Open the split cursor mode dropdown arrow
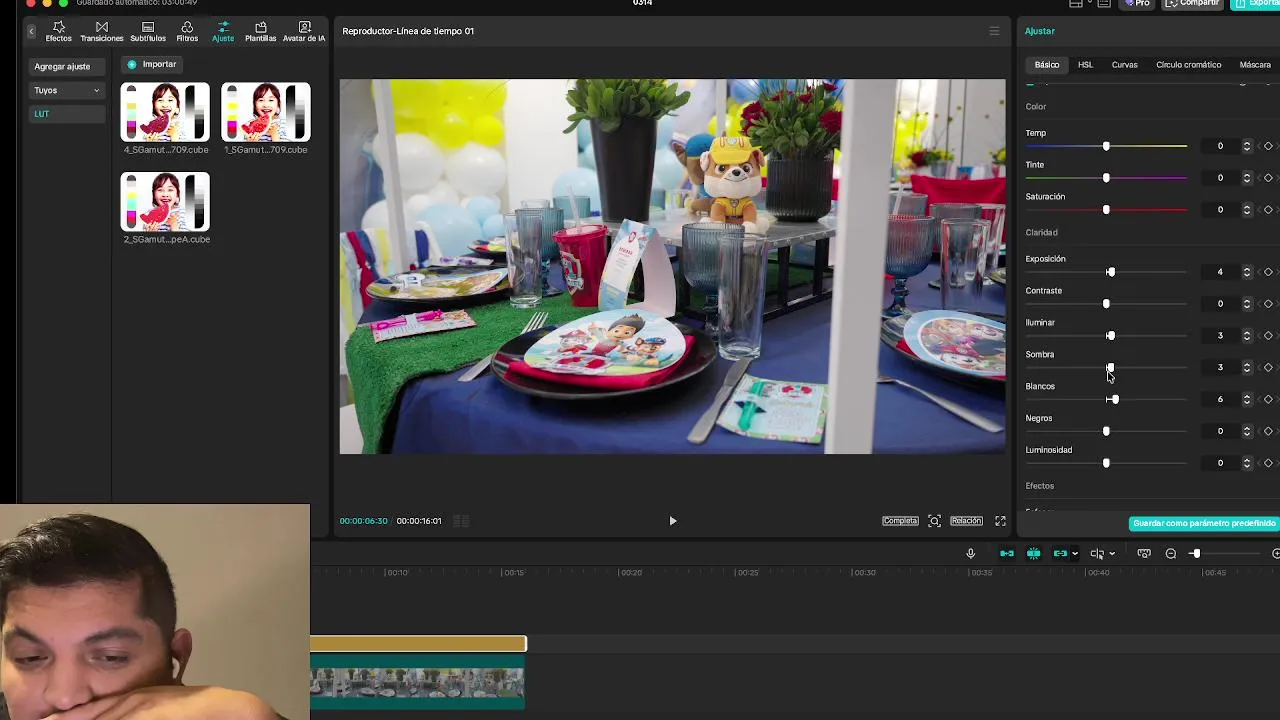The width and height of the screenshot is (1280, 720). coord(1112,554)
